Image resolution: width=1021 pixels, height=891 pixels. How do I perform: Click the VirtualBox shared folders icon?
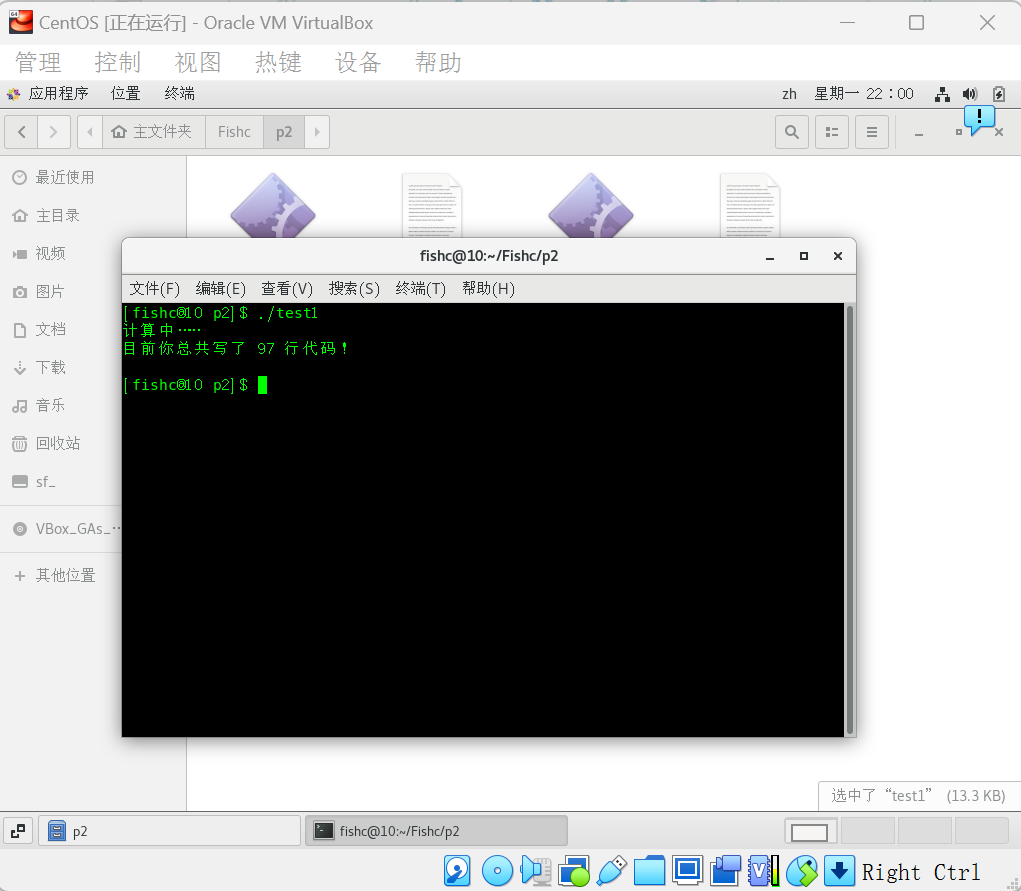649,870
